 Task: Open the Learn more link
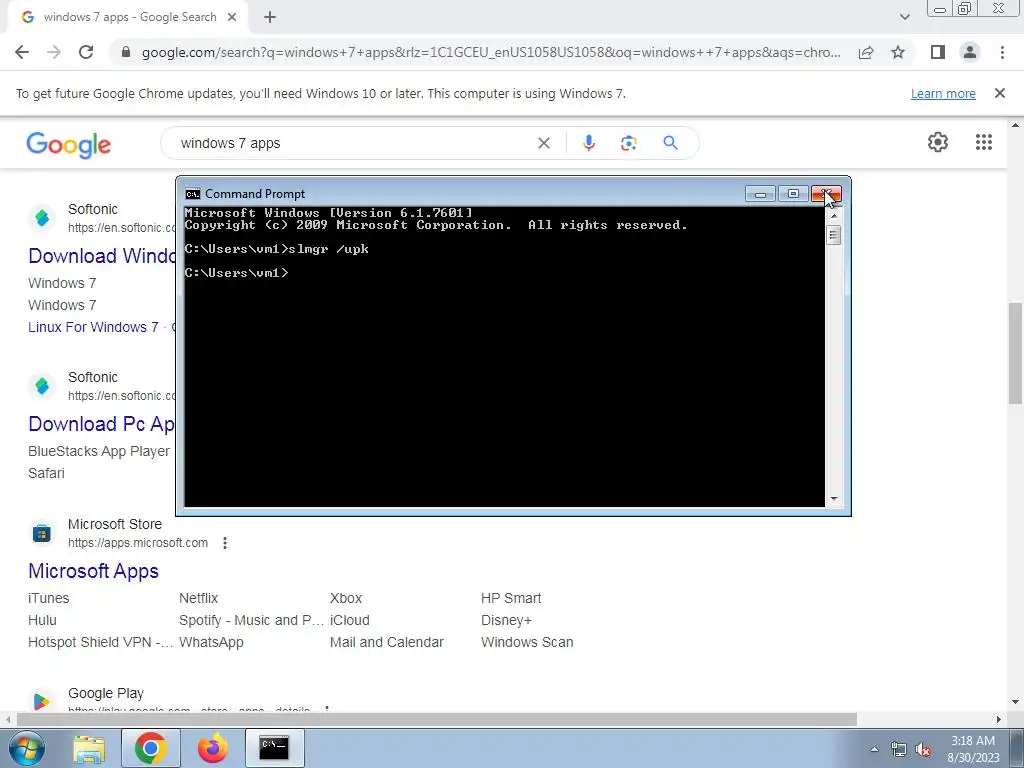pyautogui.click(x=943, y=93)
